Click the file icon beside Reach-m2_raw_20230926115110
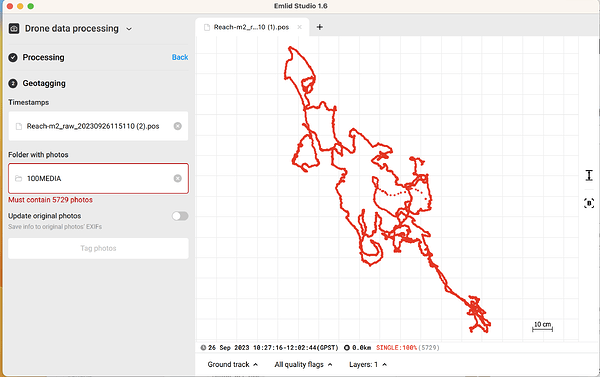Viewport: 600px width, 377px height. coord(18,126)
